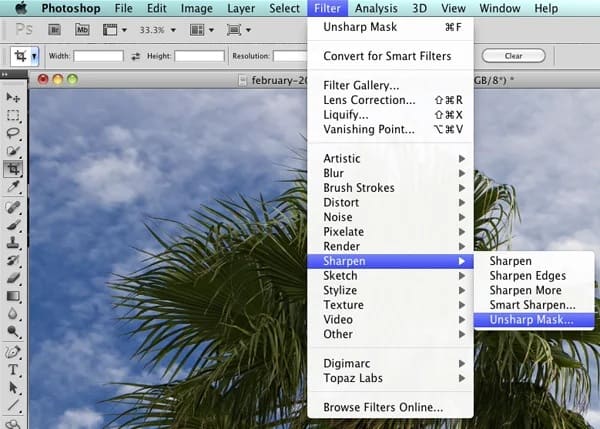Click the crop Width input field

[98, 56]
